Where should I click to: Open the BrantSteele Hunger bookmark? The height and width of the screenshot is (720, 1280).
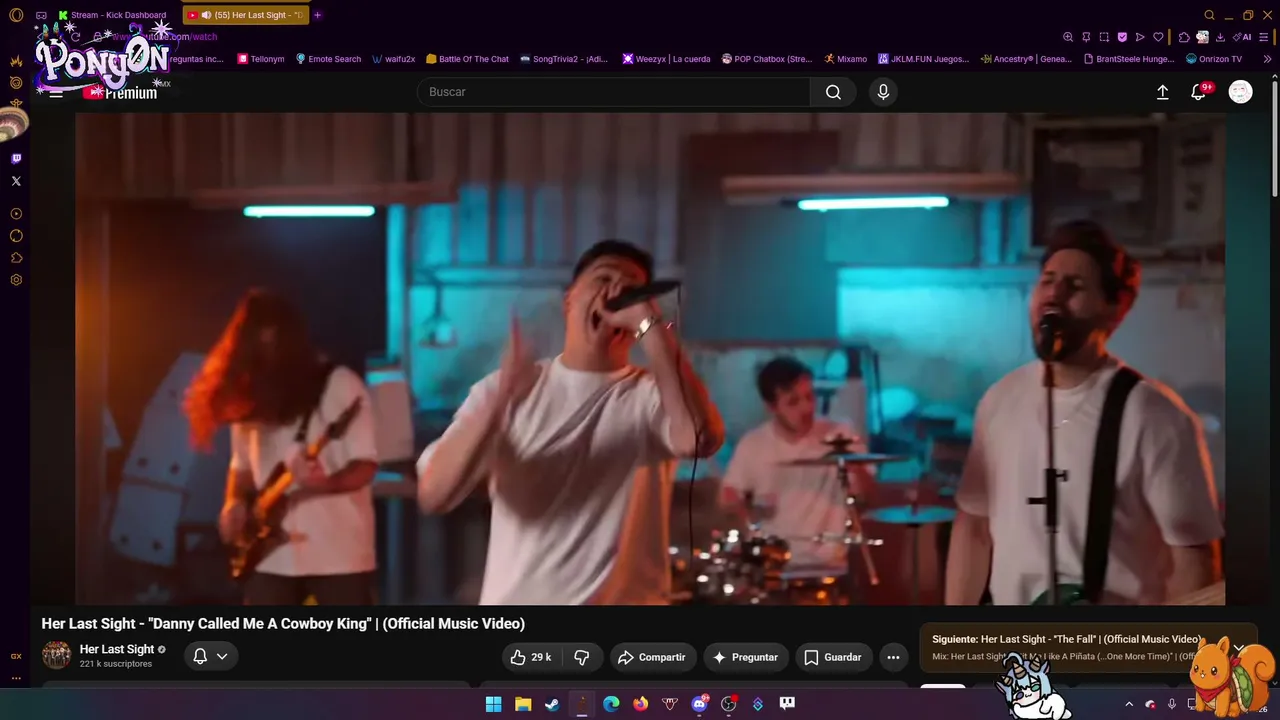[x=1129, y=59]
